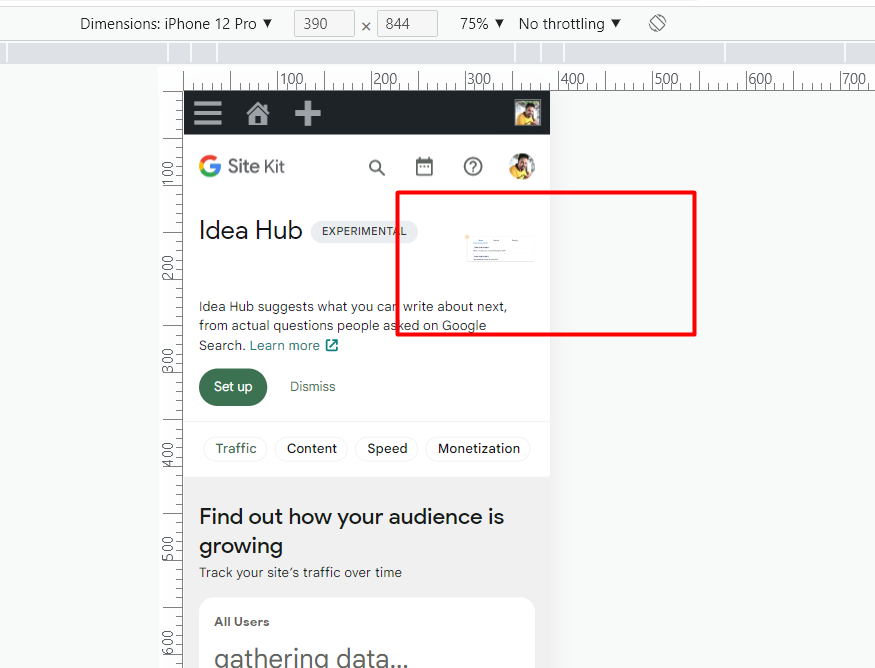Click the plus new-content icon
Viewport: 875px width, 668px height.
pyautogui.click(x=307, y=113)
